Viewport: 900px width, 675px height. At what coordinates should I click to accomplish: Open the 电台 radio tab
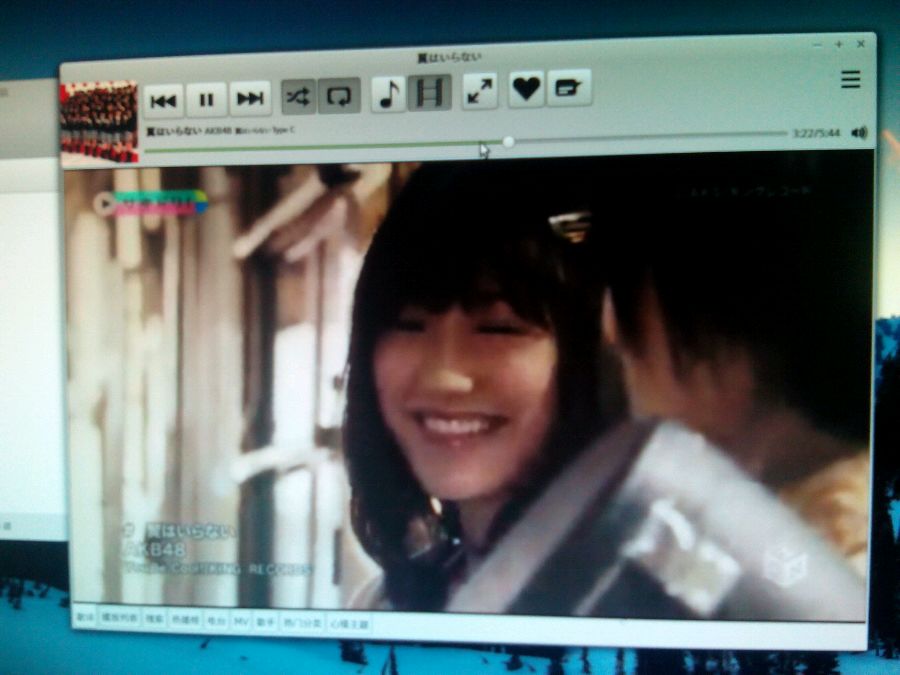pos(216,621)
